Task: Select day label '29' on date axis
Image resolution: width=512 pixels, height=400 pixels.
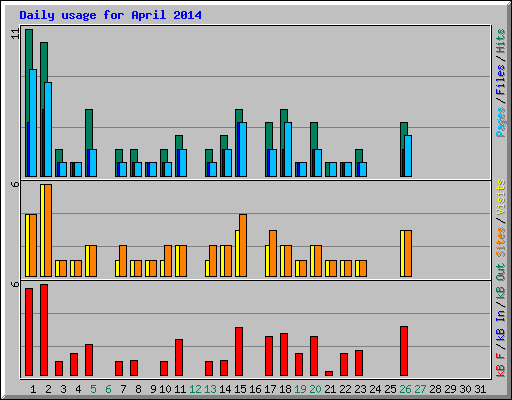Action: (450, 389)
